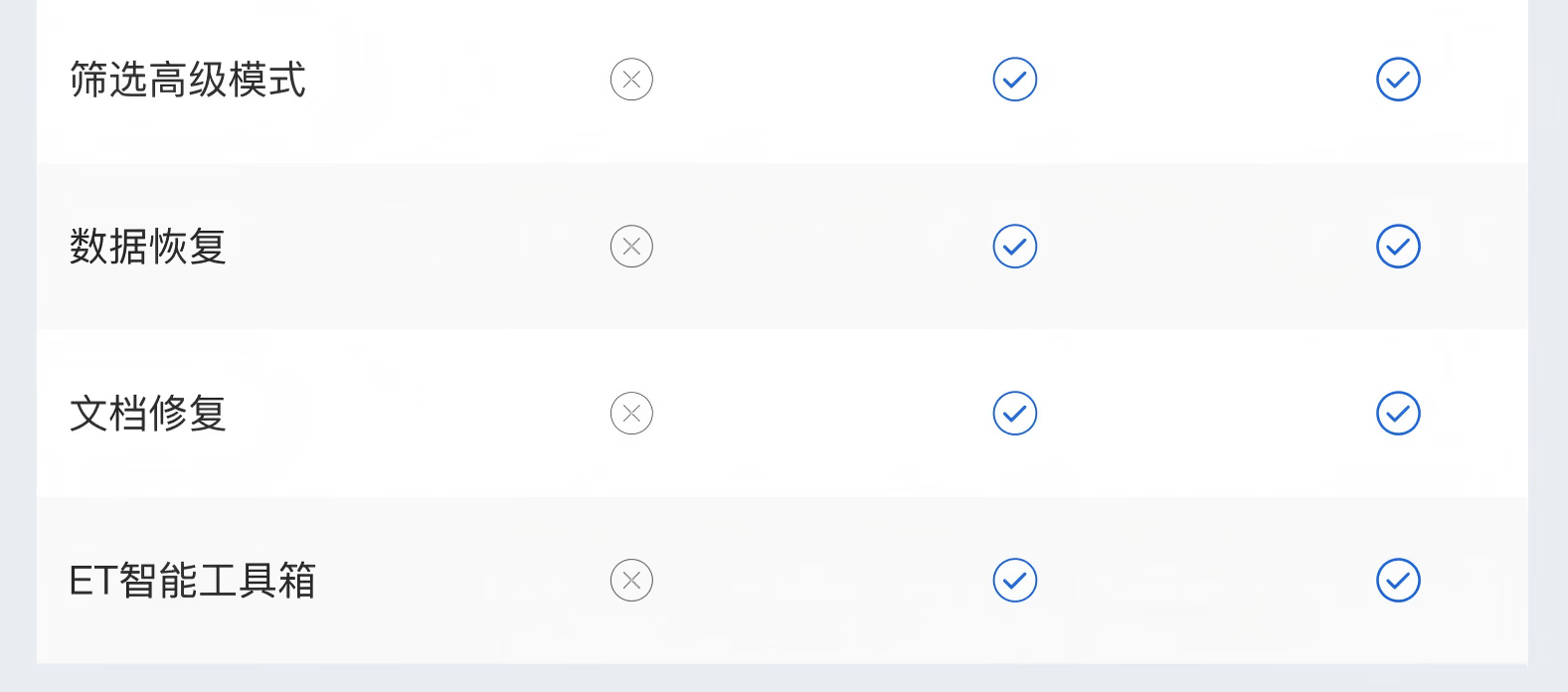
Task: Click gray cross icon in 数据恢复 row
Action: (631, 247)
